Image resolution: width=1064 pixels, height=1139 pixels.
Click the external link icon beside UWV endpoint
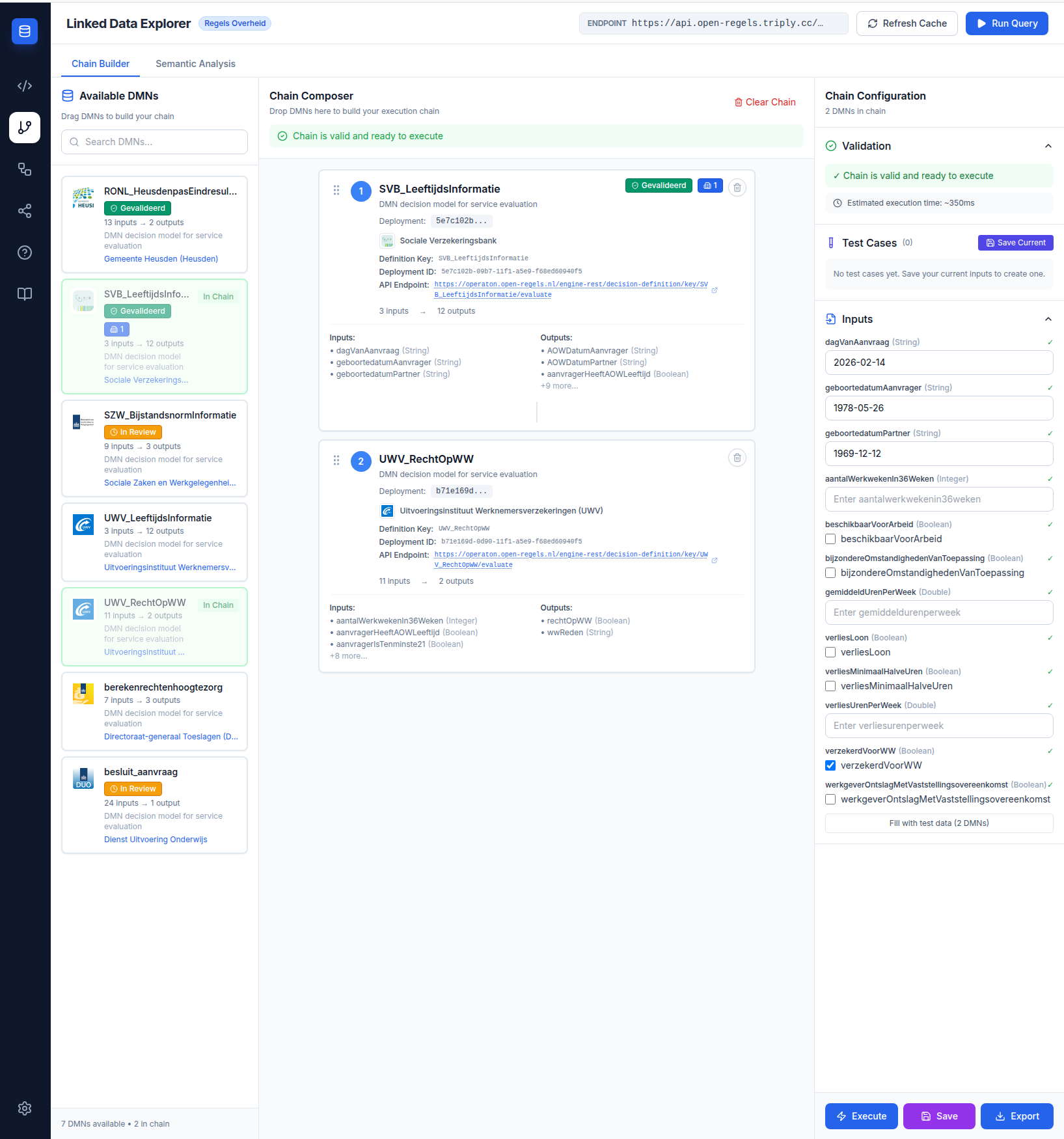click(715, 560)
